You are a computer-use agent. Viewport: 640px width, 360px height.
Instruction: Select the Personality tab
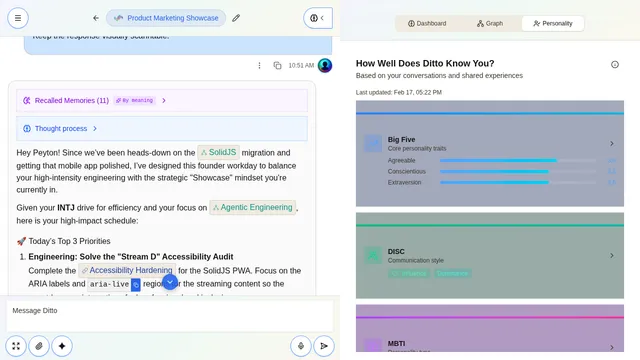tap(553, 23)
